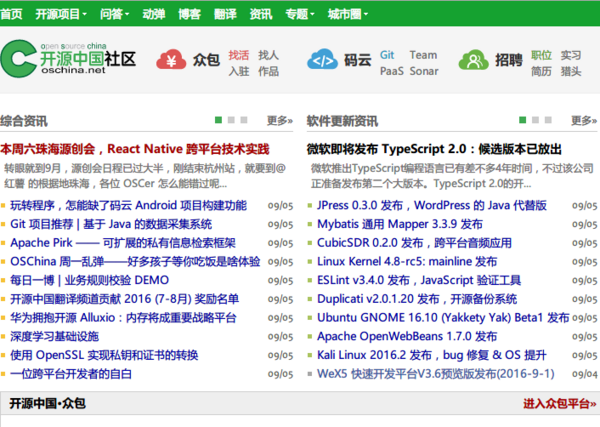
Task: Click the blue 码云 code cloud icon
Action: coord(323,60)
